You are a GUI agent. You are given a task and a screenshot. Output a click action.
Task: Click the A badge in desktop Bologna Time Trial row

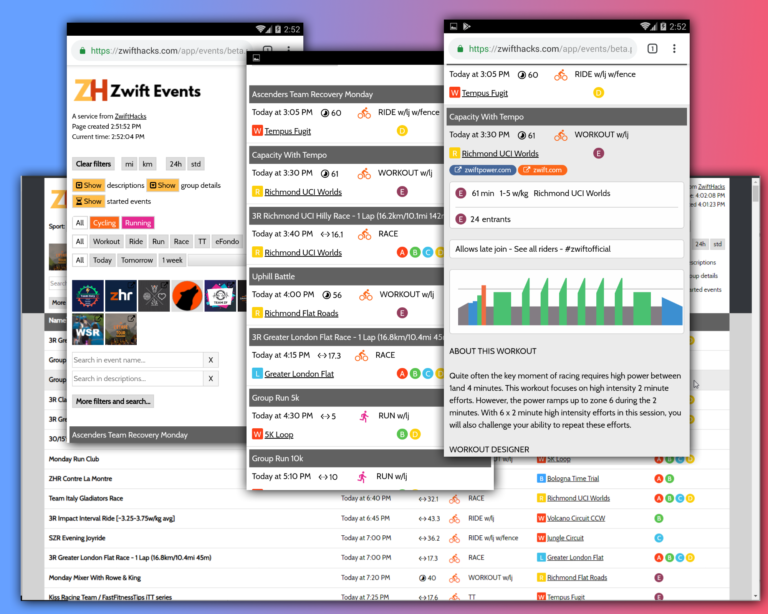pos(659,478)
